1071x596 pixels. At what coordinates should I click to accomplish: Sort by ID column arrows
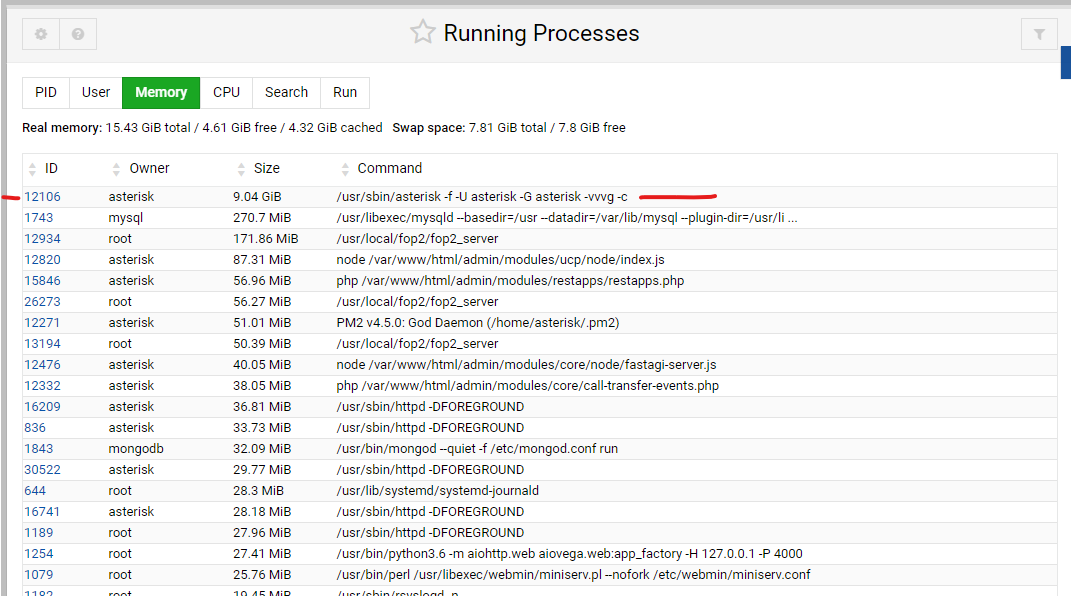[x=33, y=169]
